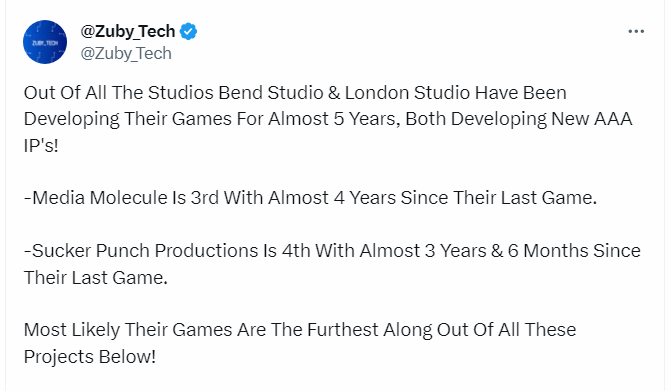Viewport: 670px width, 391px height.
Task: Open the Zuby_Tech profile avatar
Action: [45, 42]
